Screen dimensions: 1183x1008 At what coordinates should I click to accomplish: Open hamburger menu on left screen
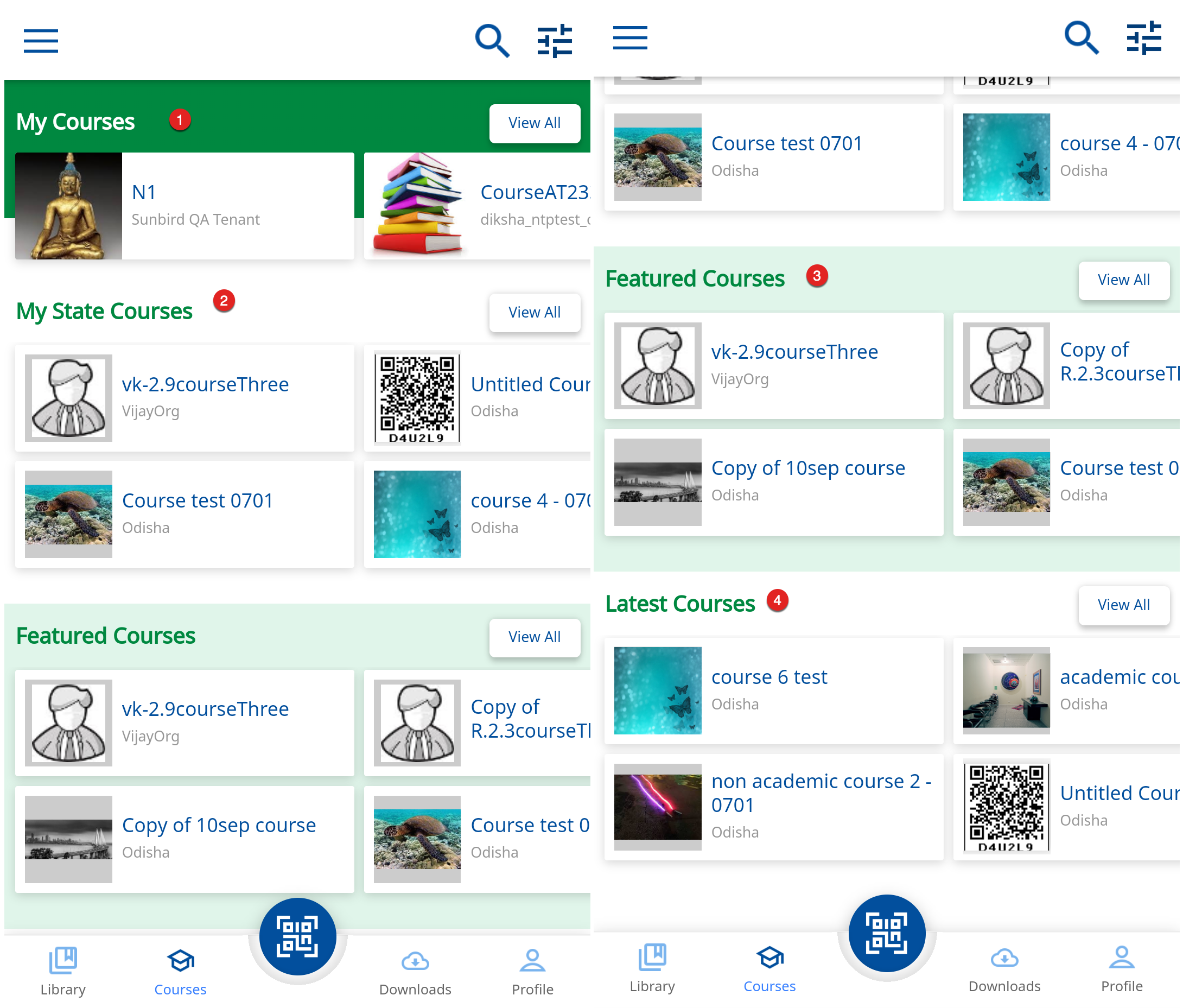[41, 41]
